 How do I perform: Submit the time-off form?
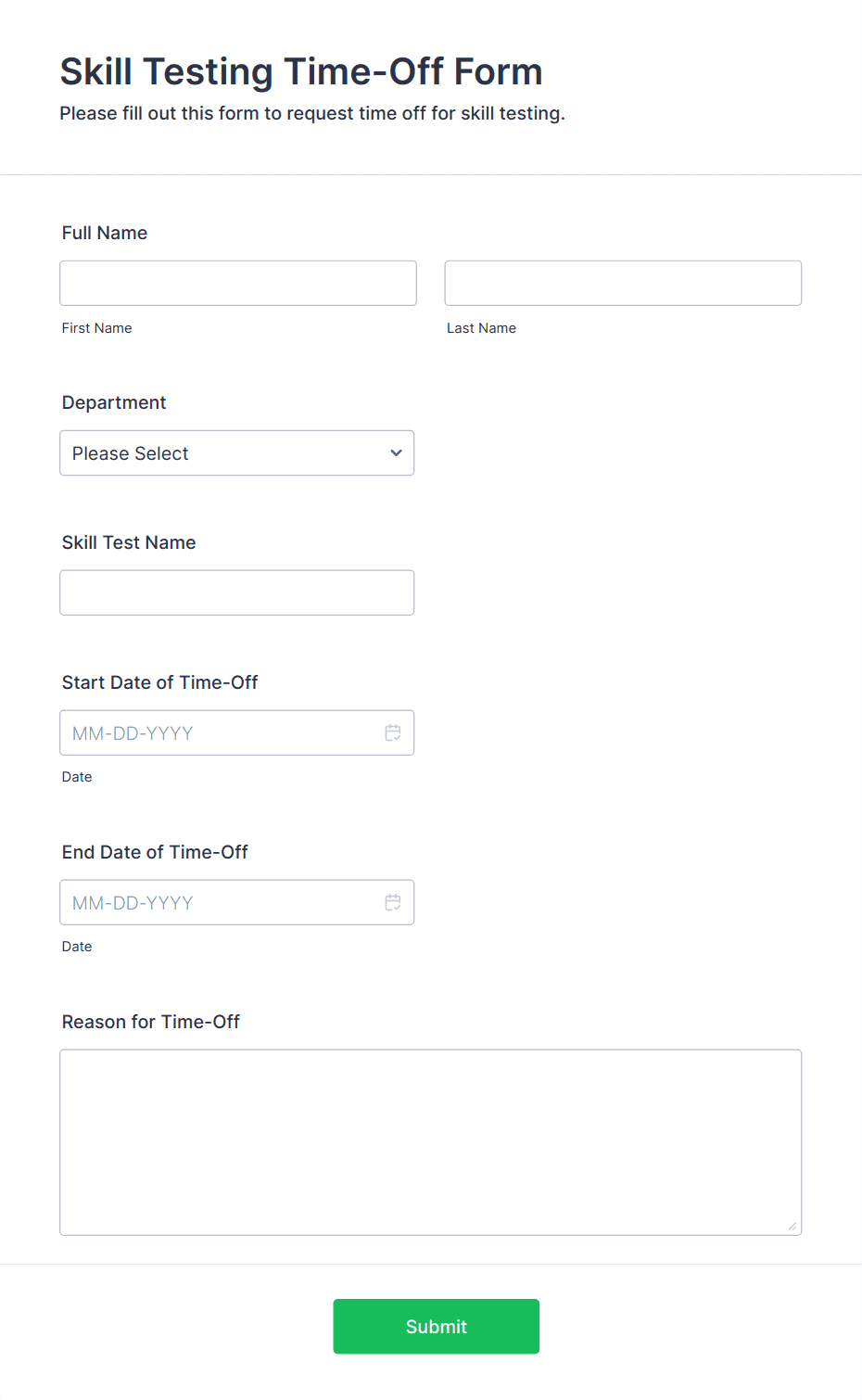tap(437, 1327)
